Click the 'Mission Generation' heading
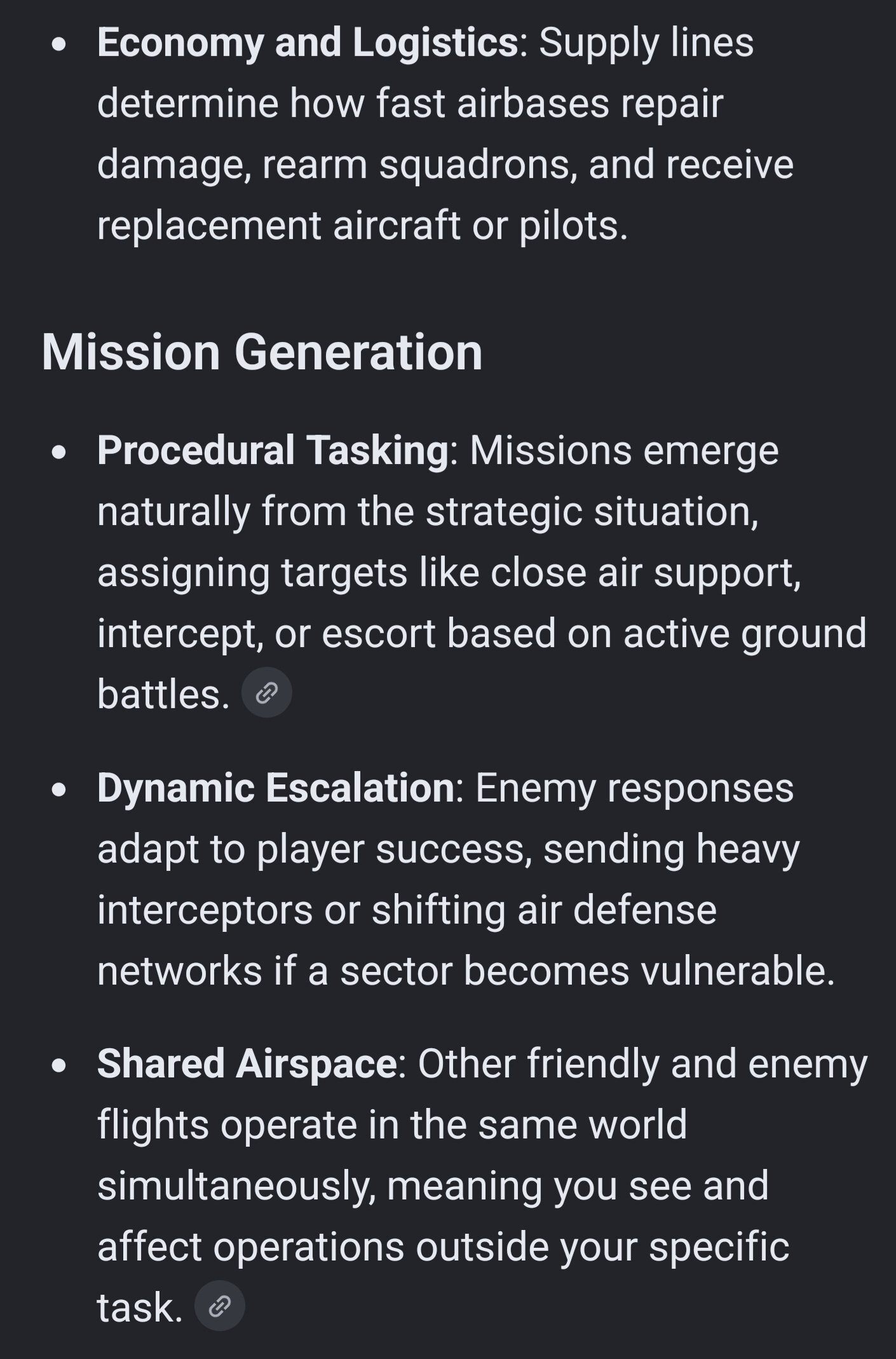The width and height of the screenshot is (896, 1359). [x=262, y=352]
